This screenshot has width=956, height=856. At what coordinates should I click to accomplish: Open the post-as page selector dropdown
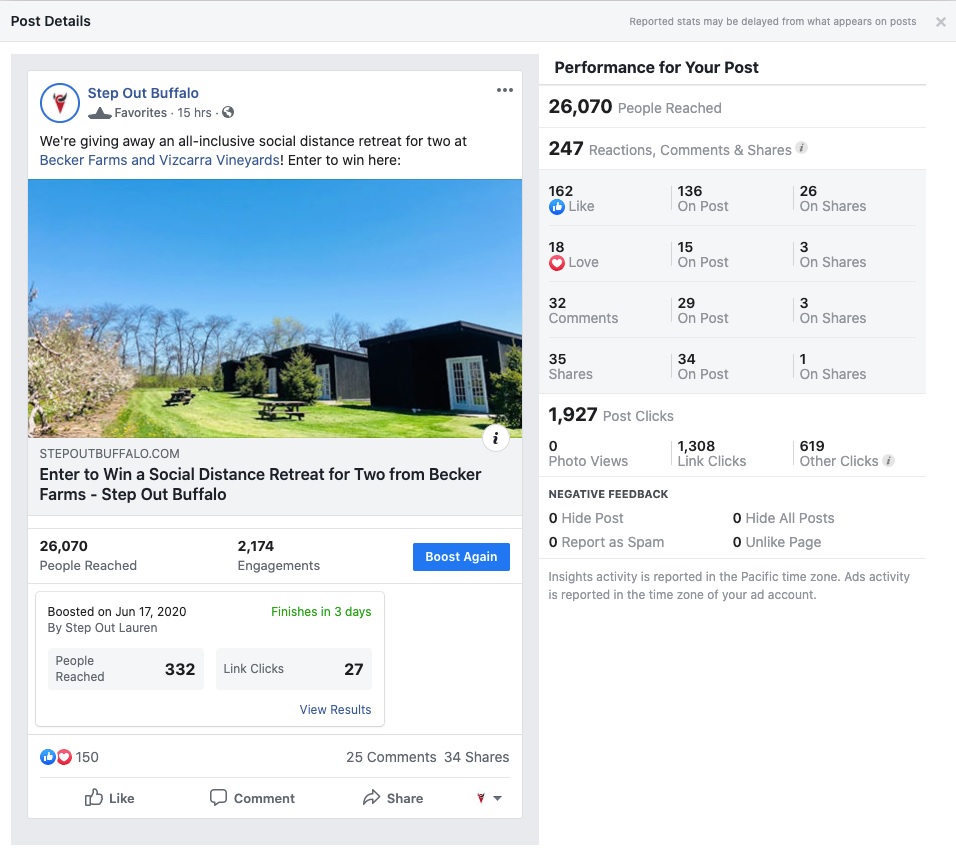tap(489, 798)
